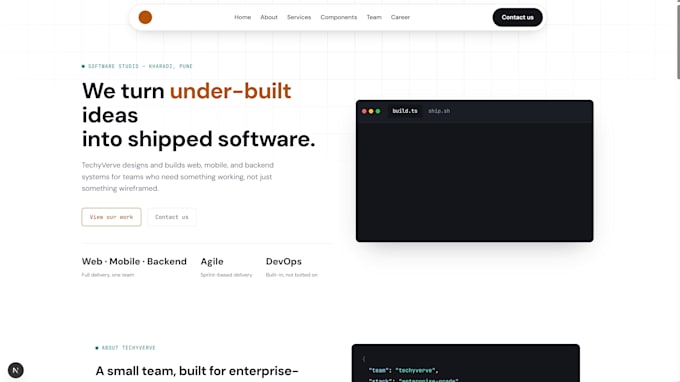Viewport: 680px width, 382px height.
Task: Click the View our work button
Action: point(111,217)
